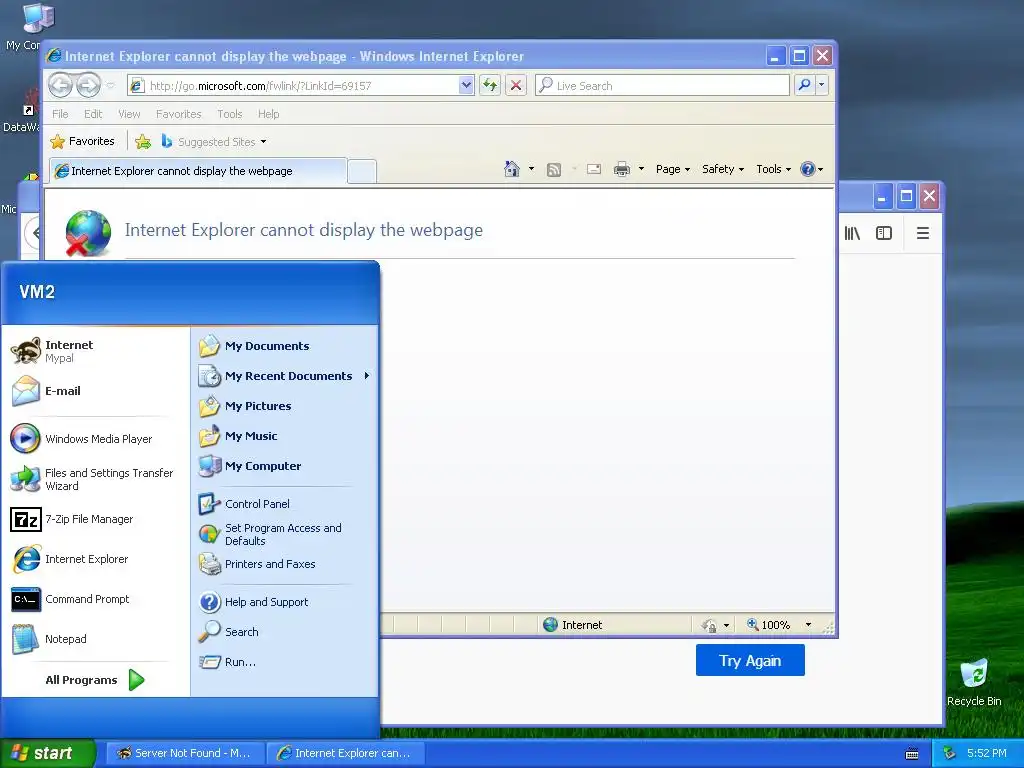Click the Favorites button
The height and width of the screenshot is (768, 1024).
click(x=83, y=141)
